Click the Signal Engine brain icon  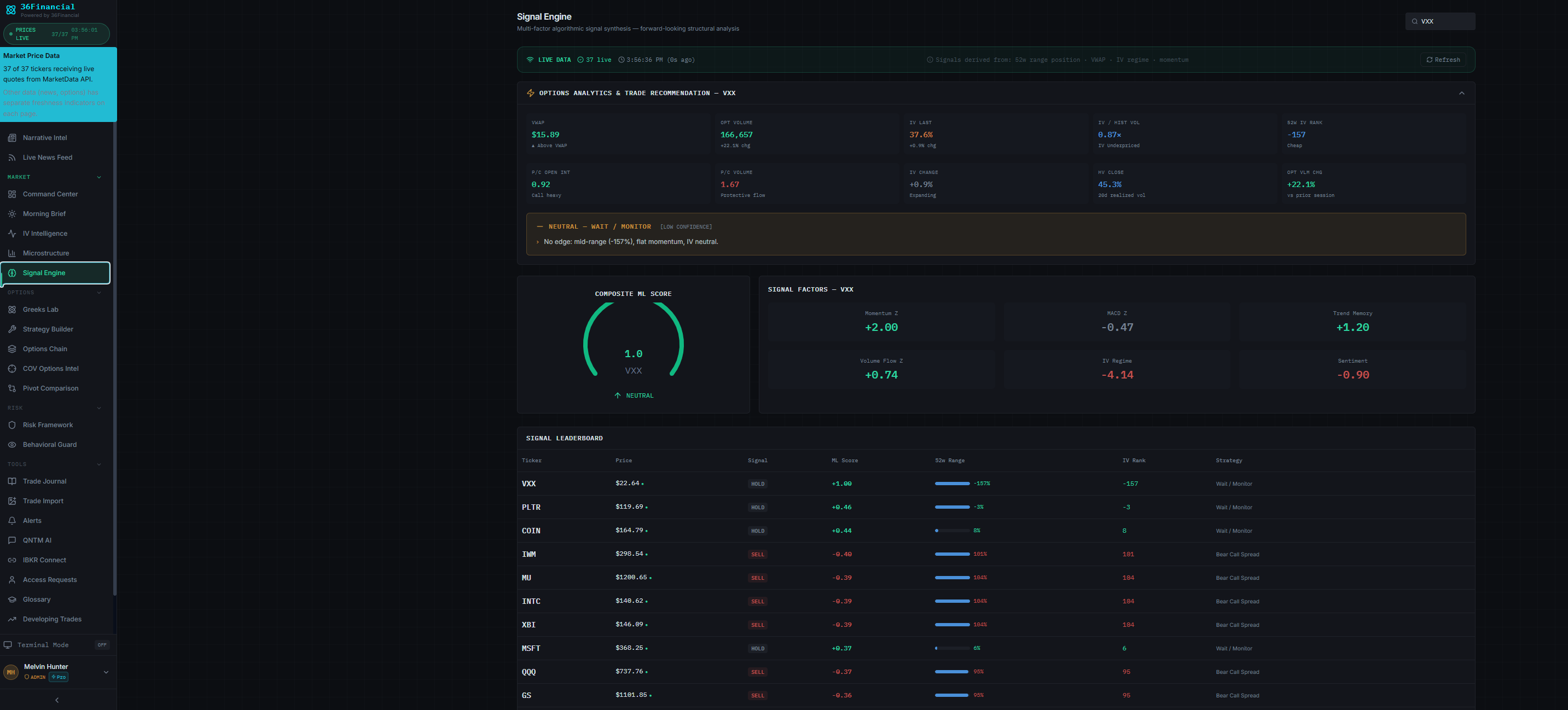pos(12,273)
